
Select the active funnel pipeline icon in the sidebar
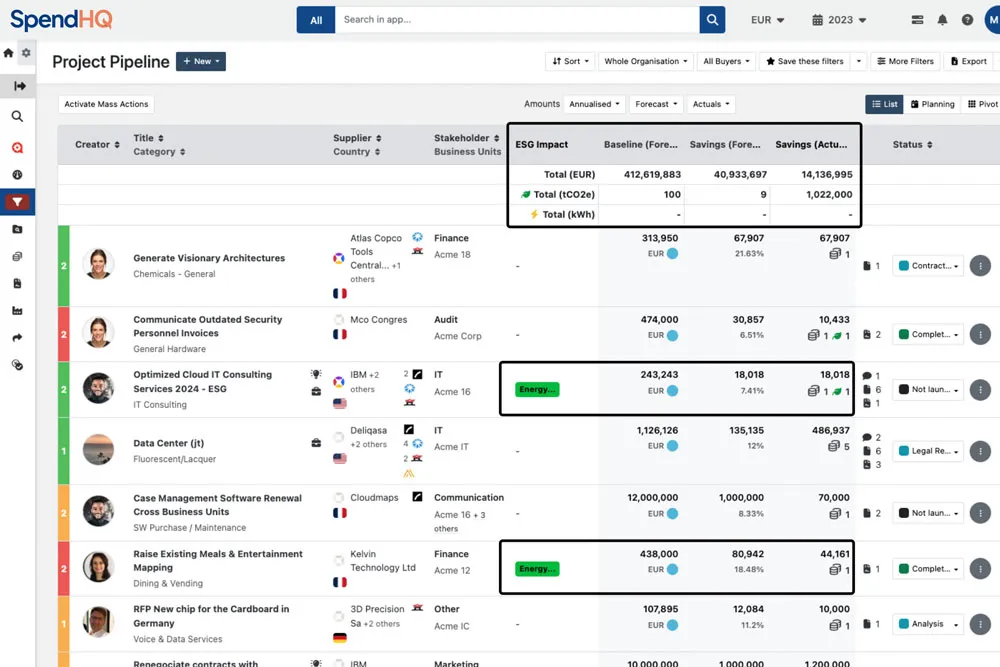(17, 202)
